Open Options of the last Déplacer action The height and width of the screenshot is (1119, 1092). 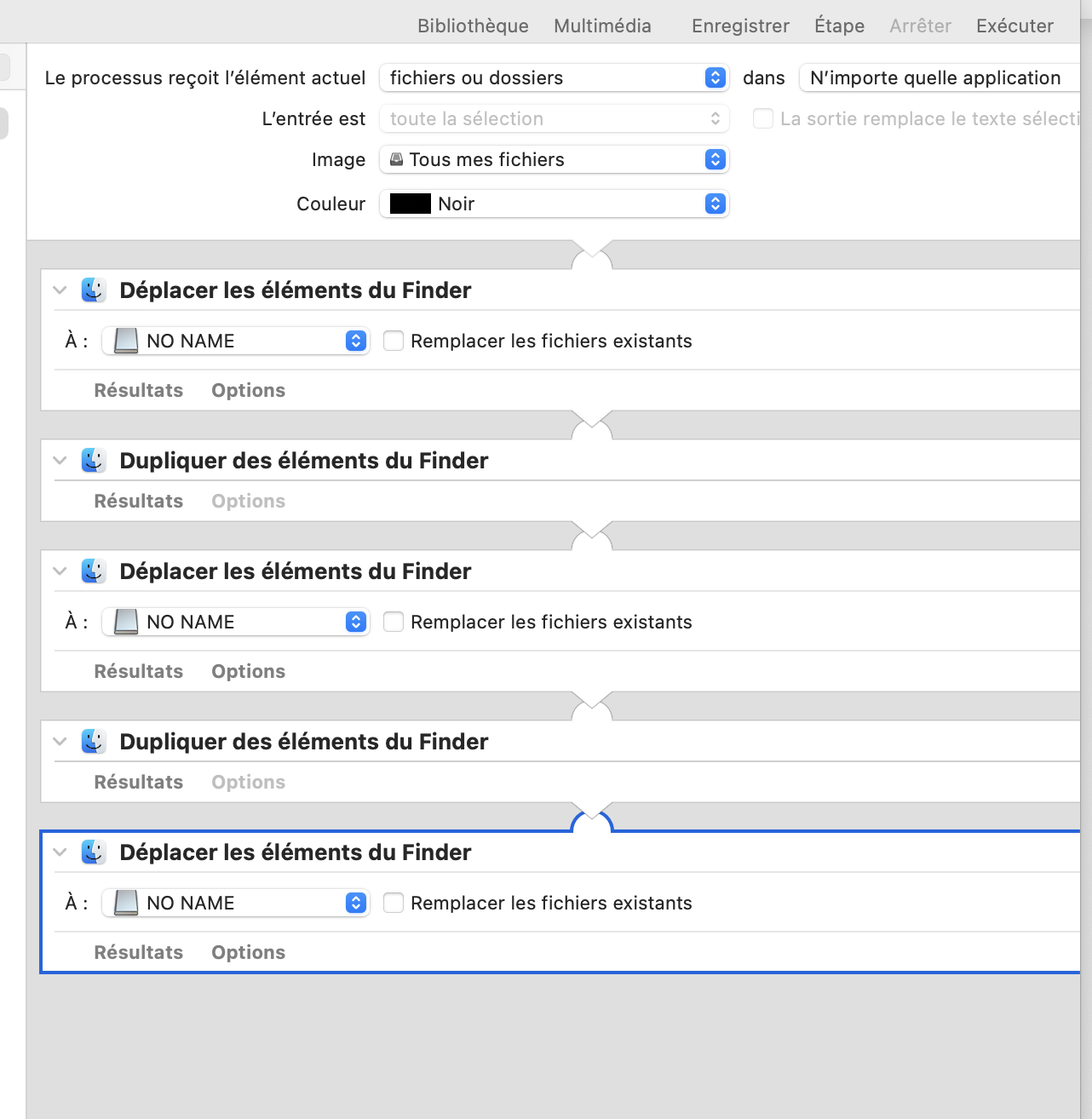coord(248,952)
